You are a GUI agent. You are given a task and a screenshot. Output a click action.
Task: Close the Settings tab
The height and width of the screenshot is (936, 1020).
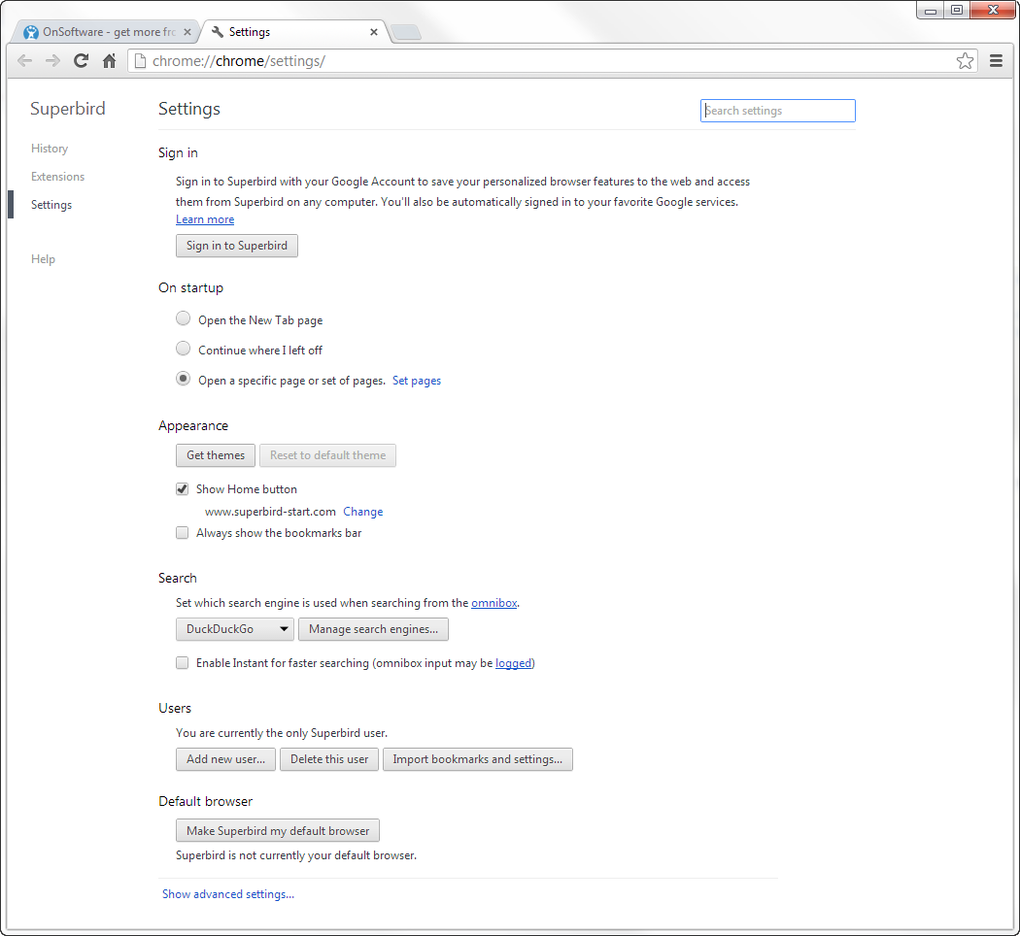point(373,32)
